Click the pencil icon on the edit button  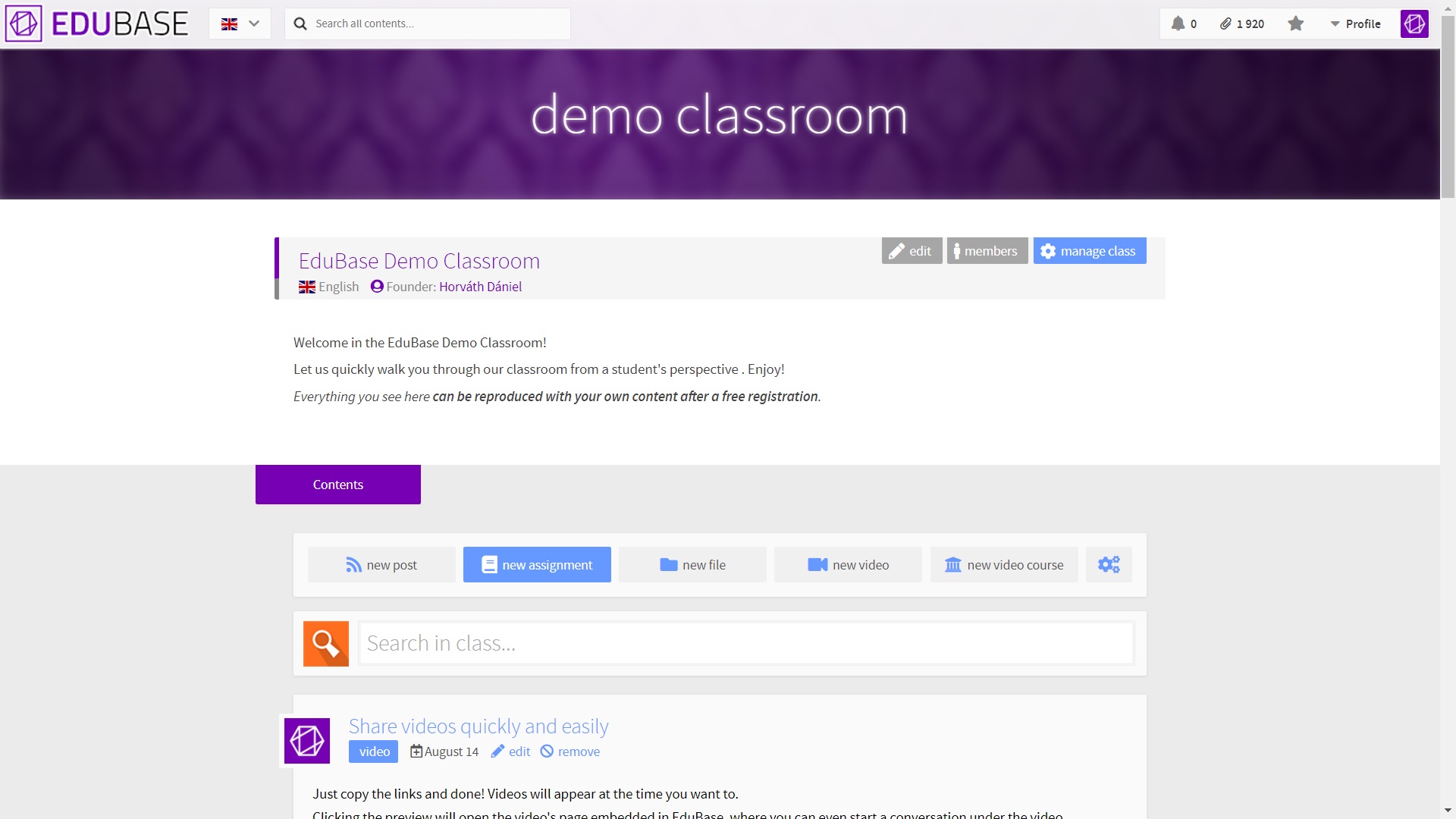coord(897,250)
